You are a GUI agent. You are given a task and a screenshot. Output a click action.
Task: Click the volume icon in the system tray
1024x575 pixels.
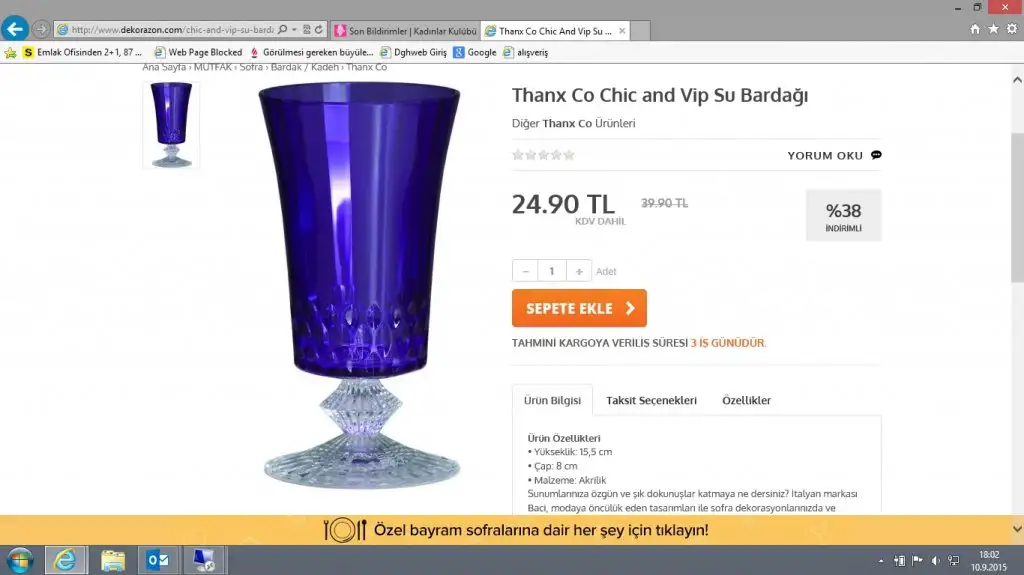[x=935, y=561]
